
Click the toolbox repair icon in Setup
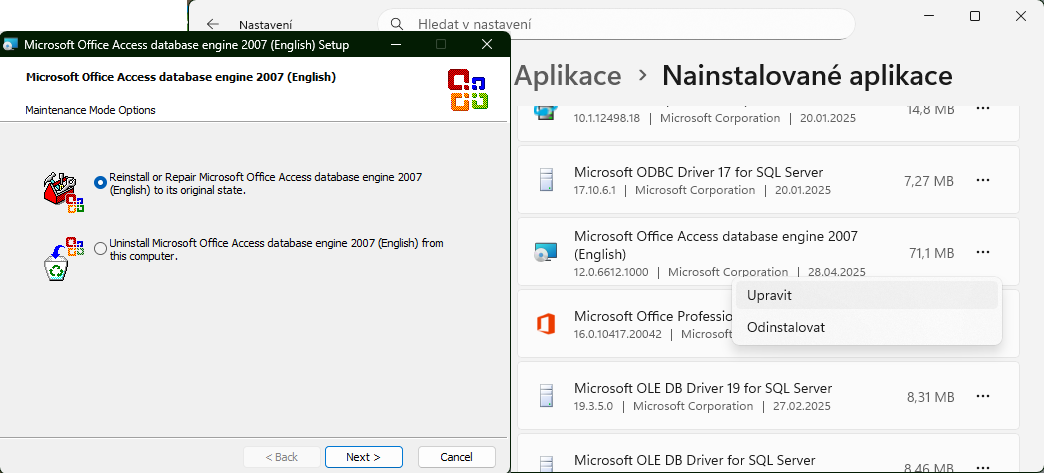[x=63, y=190]
